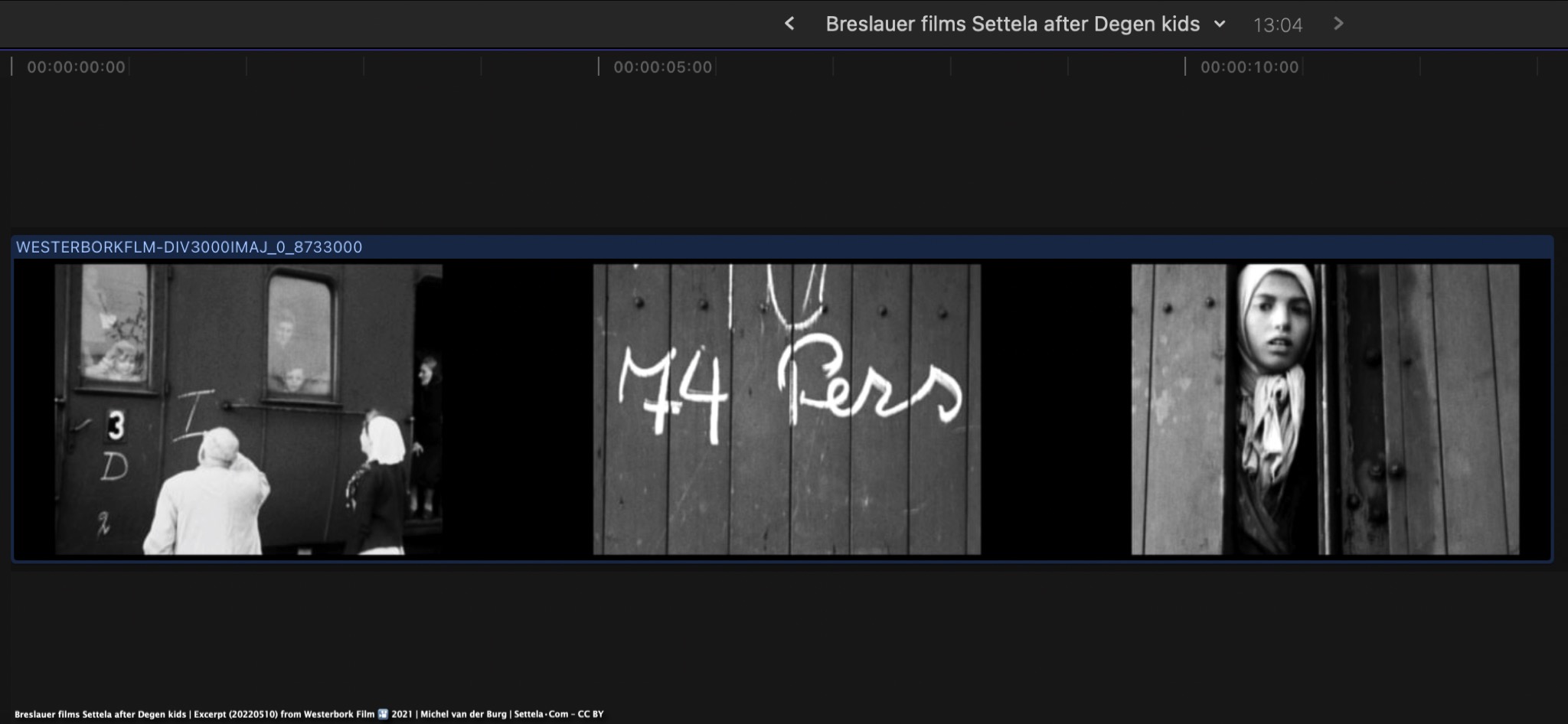1568x724 pixels.
Task: Move playhead to 00:00:00:00 ruler mark
Action: point(76,67)
